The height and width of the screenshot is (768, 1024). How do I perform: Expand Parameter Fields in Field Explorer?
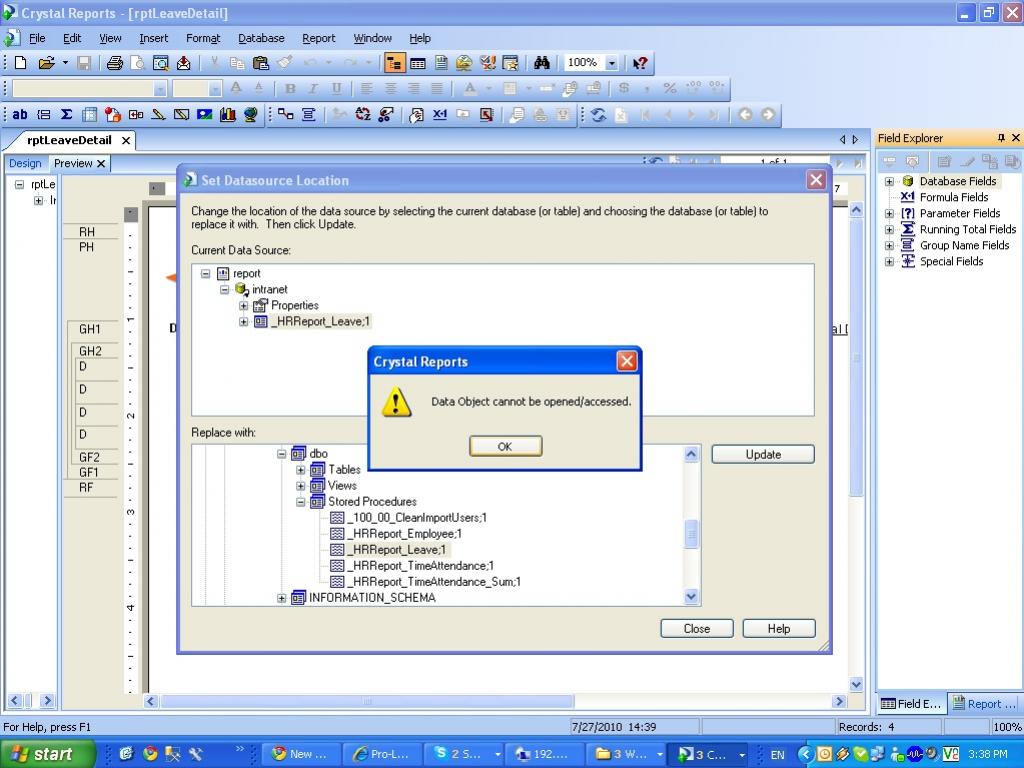pyautogui.click(x=889, y=214)
